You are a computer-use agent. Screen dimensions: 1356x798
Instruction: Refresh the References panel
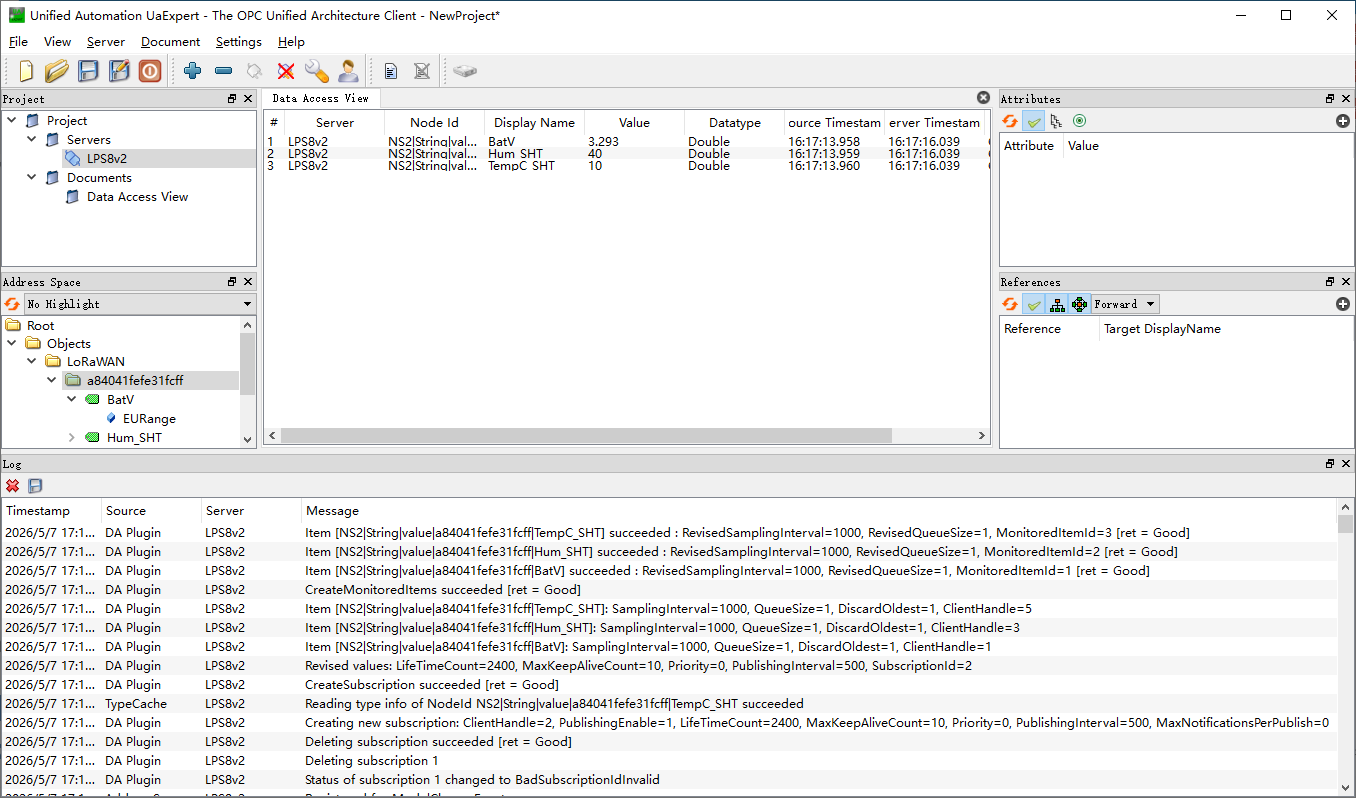[x=1010, y=304]
